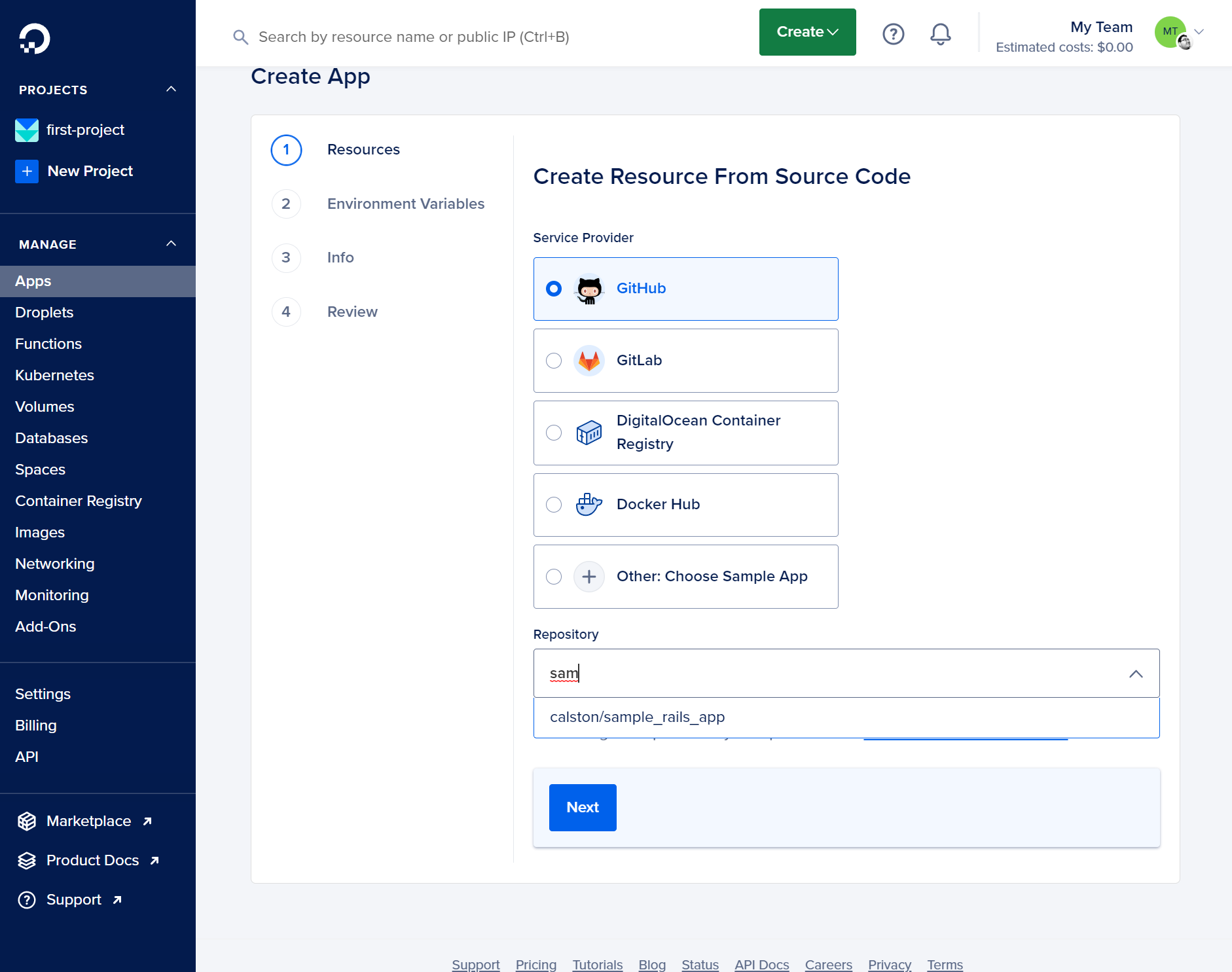This screenshot has height=972, width=1232.
Task: Open Container Registry in the sidebar
Action: pyautogui.click(x=98, y=501)
